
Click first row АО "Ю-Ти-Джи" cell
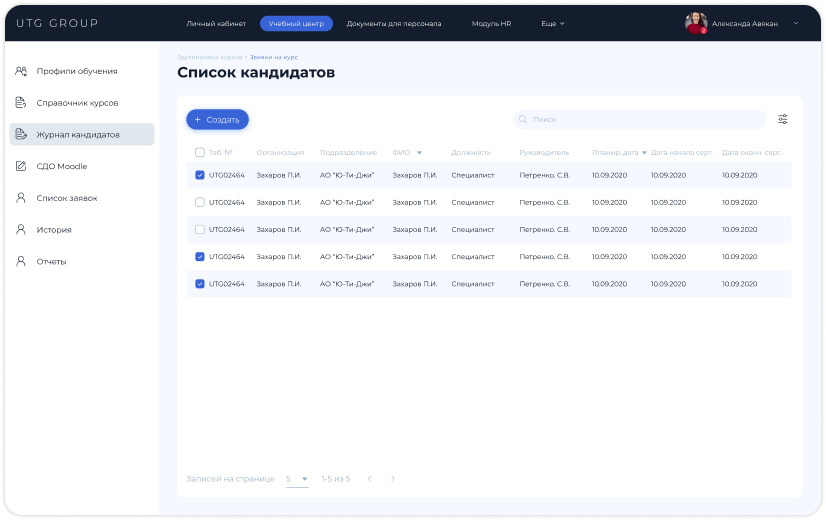point(347,175)
